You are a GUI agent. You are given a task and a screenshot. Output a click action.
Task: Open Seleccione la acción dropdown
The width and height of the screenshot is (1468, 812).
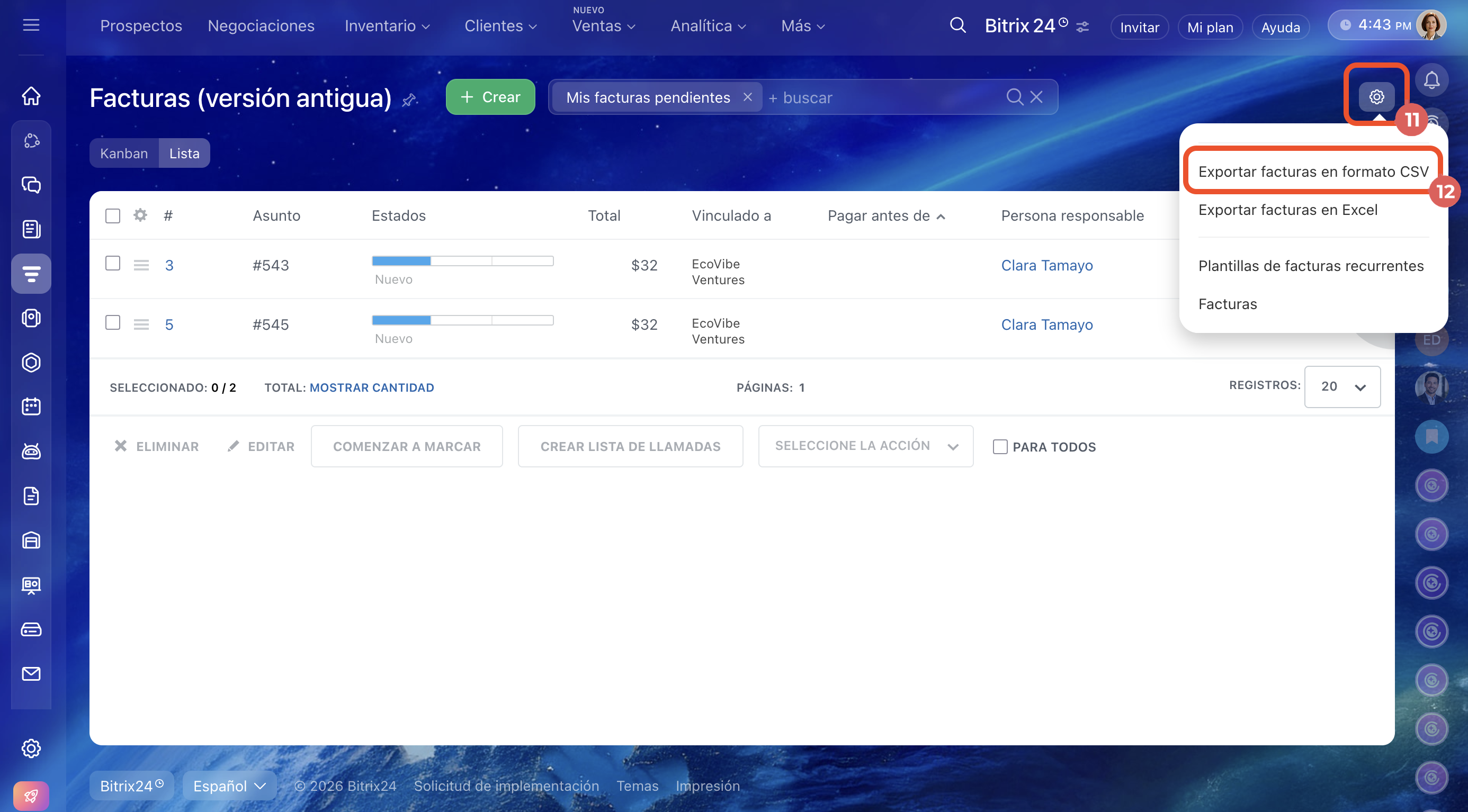pos(865,446)
